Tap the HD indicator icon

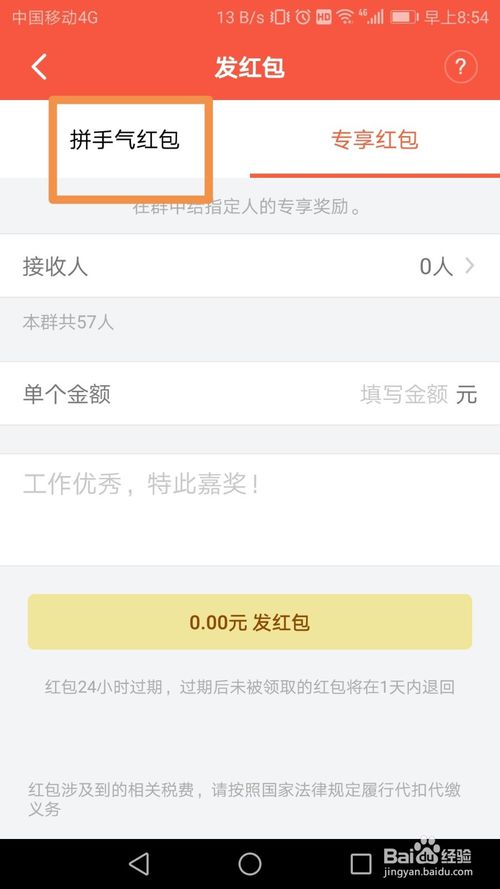[324, 18]
